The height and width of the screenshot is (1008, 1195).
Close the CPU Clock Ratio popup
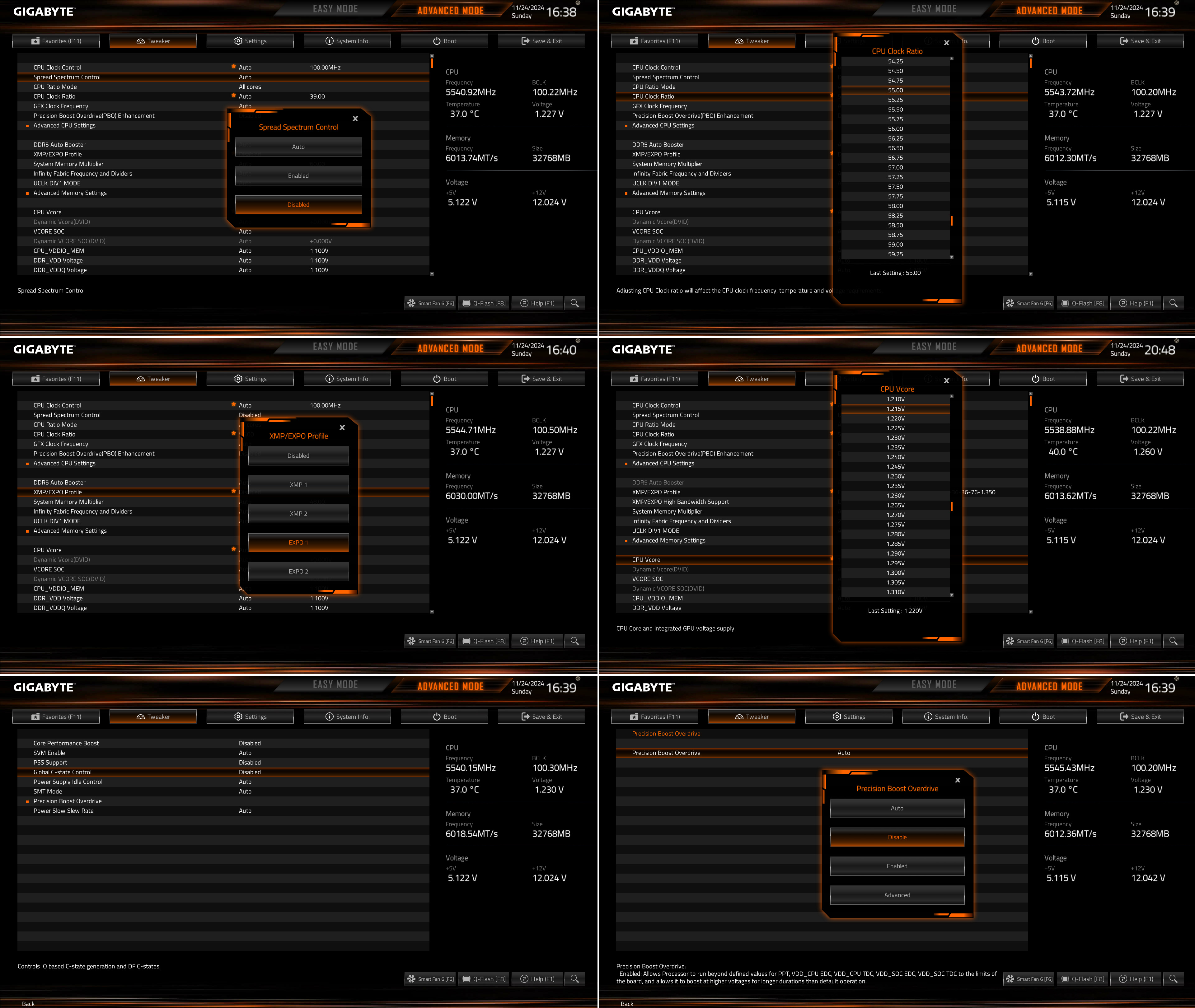click(x=946, y=43)
